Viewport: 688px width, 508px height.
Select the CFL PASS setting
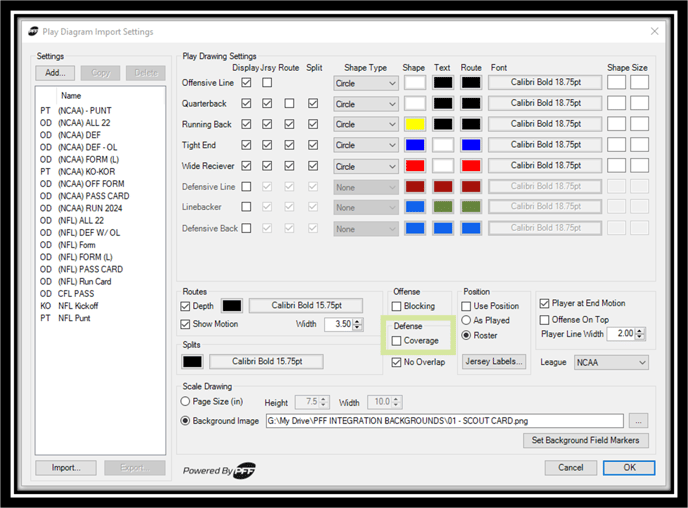point(75,293)
